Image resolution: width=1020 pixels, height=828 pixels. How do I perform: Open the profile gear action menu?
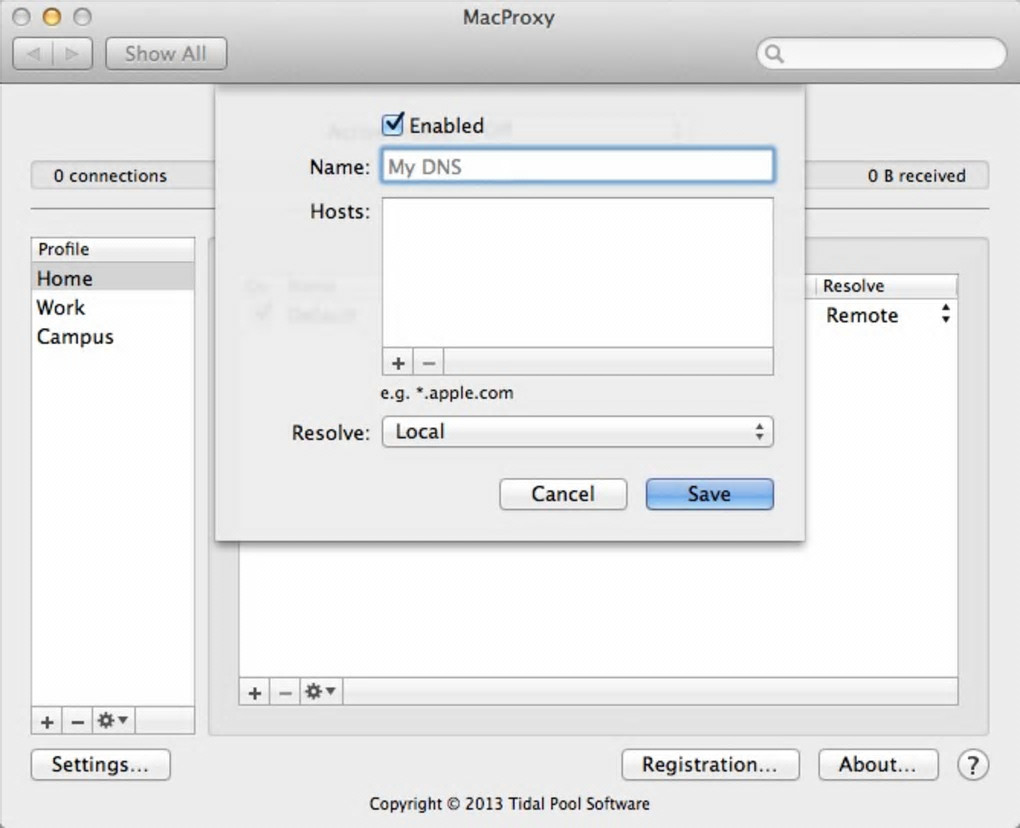tap(113, 721)
